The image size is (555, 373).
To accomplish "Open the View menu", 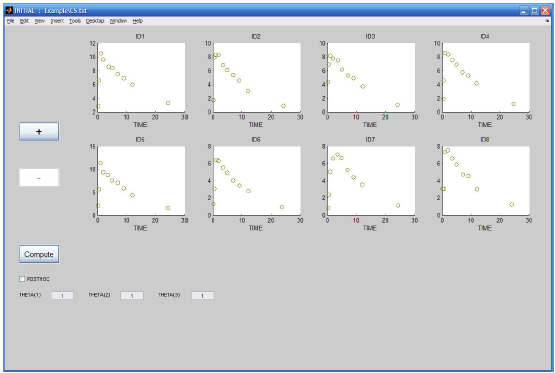I will [40, 21].
